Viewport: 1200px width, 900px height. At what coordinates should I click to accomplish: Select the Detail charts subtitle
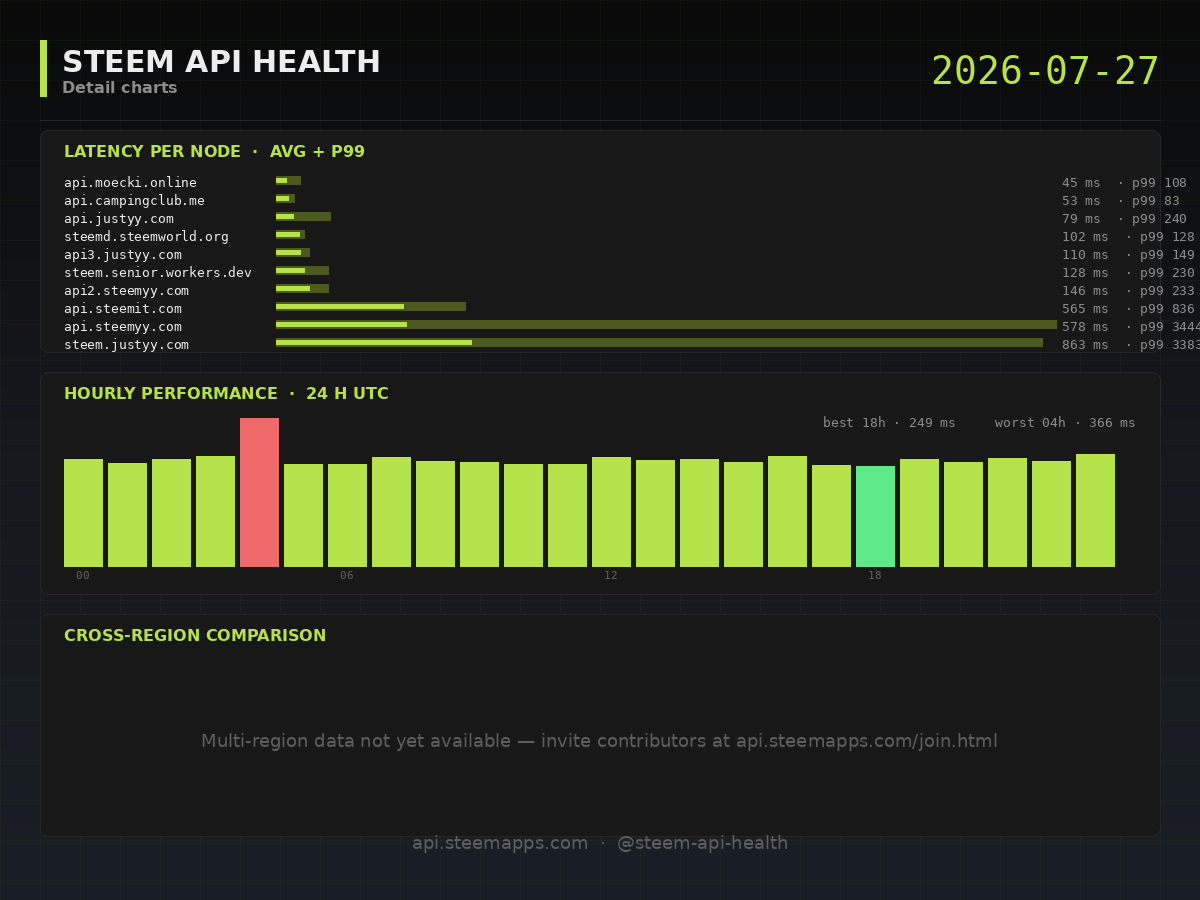click(119, 88)
